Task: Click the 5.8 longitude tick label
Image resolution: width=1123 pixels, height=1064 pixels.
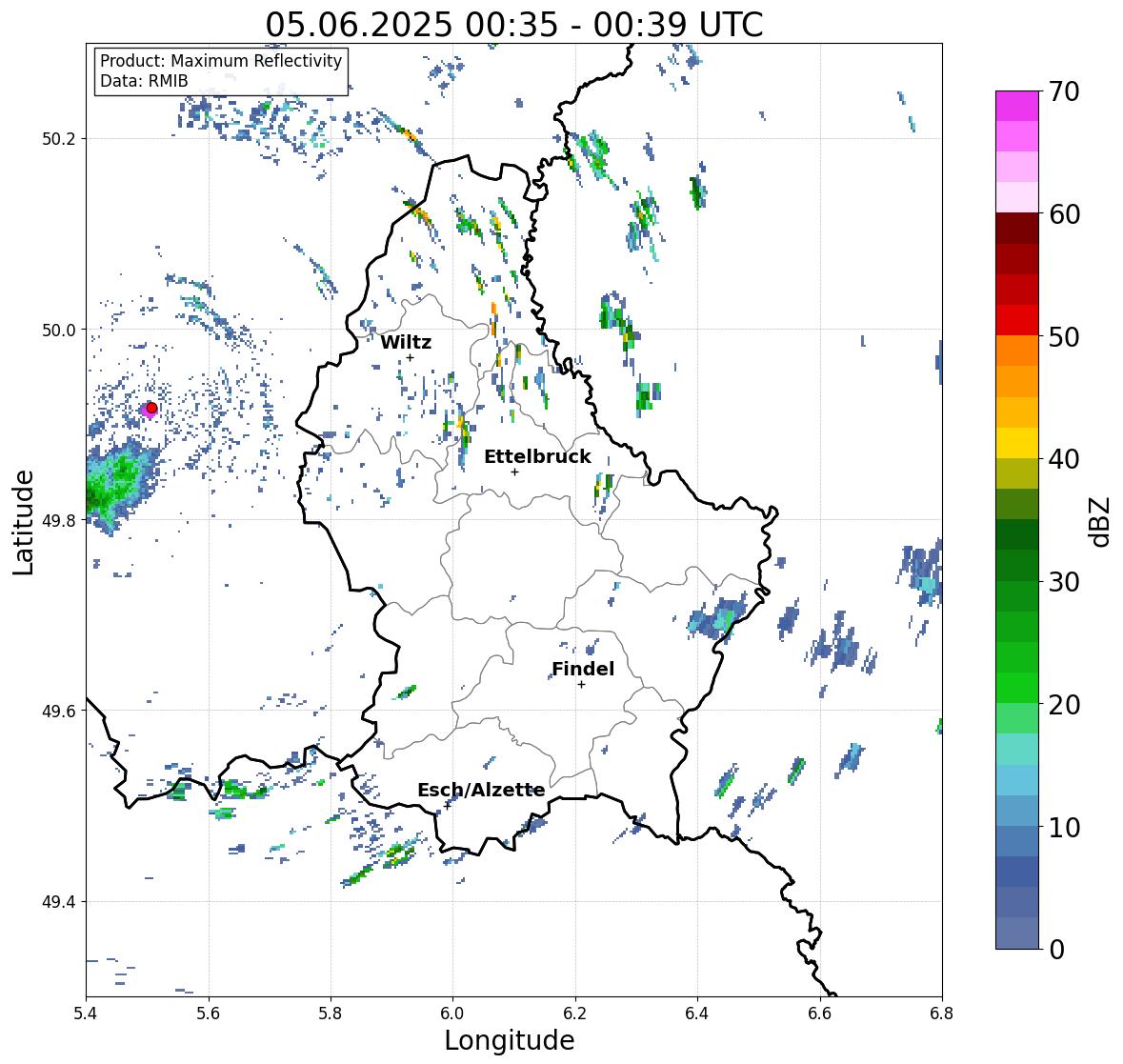Action: tap(331, 1014)
